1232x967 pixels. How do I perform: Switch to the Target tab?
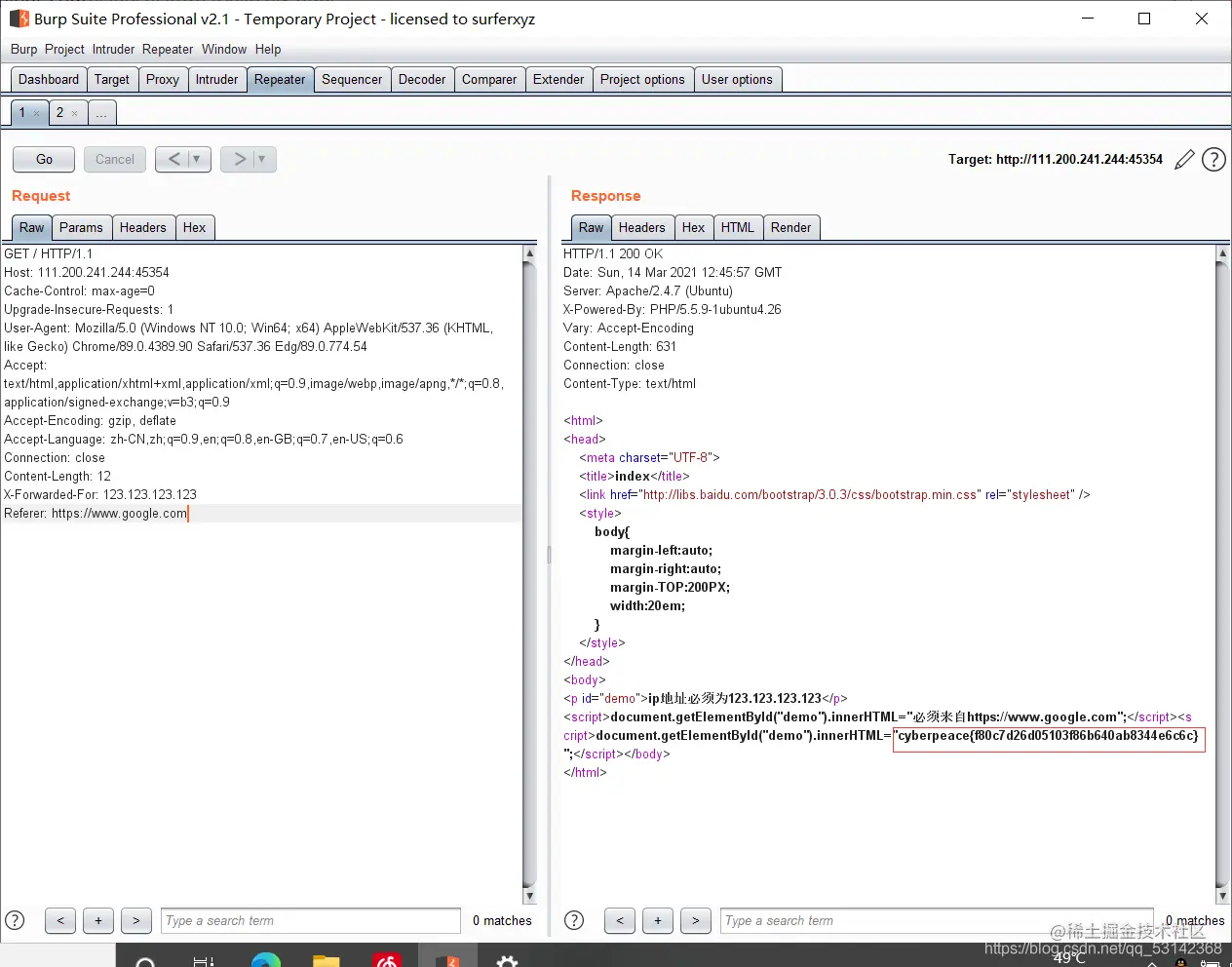[112, 80]
